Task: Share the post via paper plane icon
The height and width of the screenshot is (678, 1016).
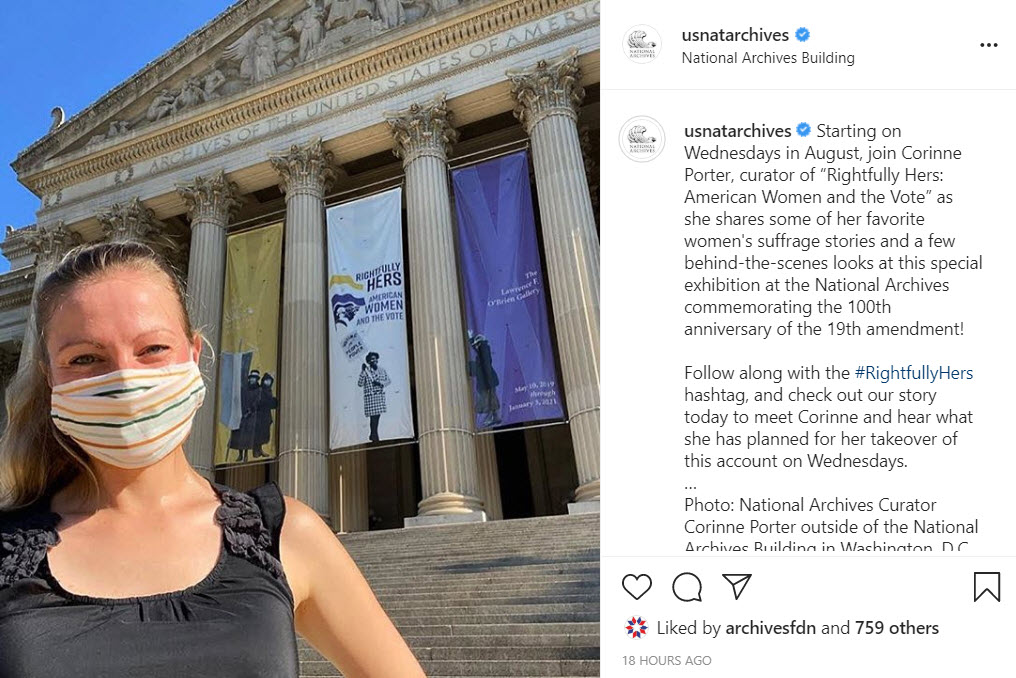Action: tap(737, 586)
